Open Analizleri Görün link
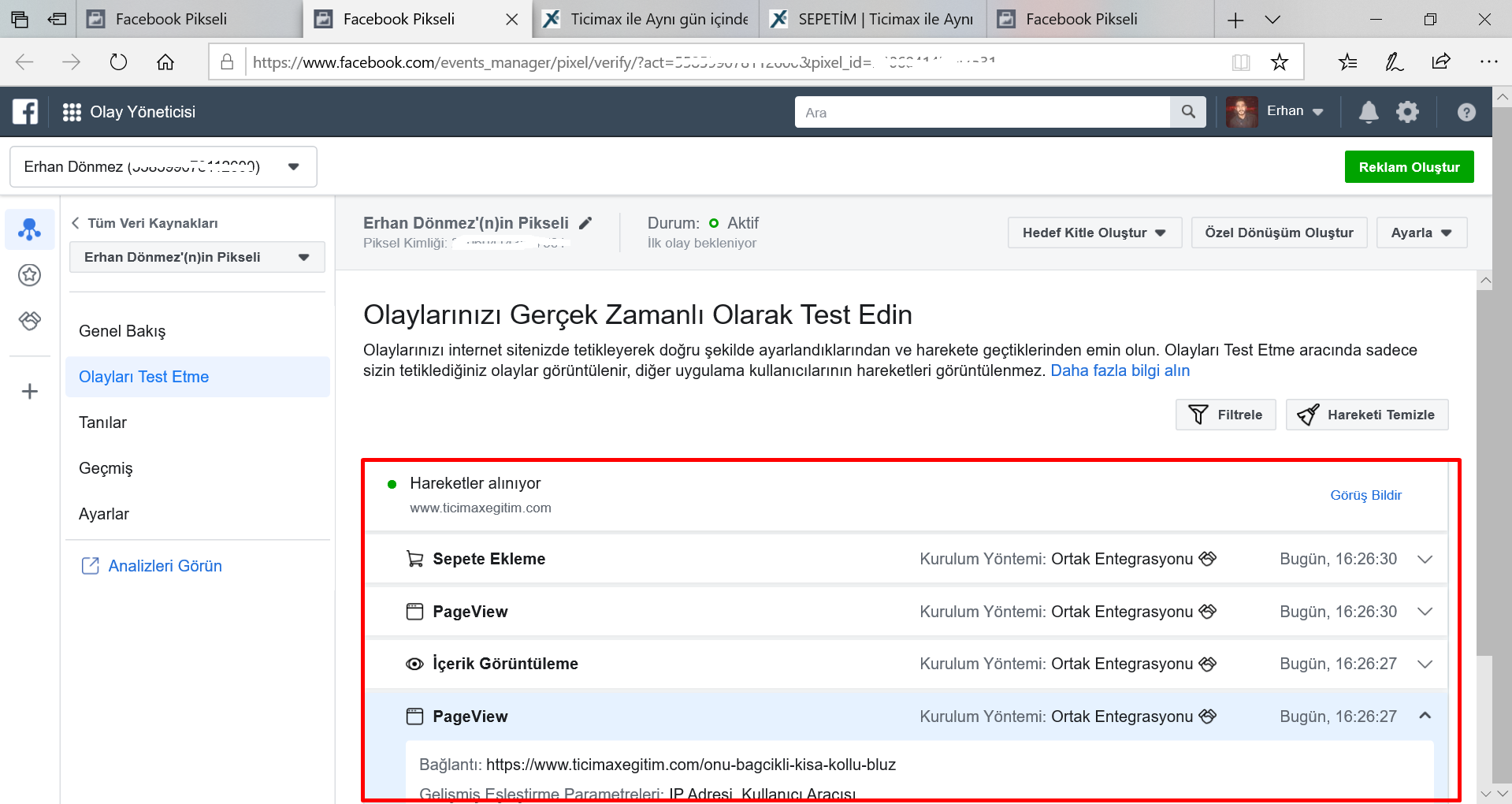Image resolution: width=1512 pixels, height=804 pixels. point(152,566)
